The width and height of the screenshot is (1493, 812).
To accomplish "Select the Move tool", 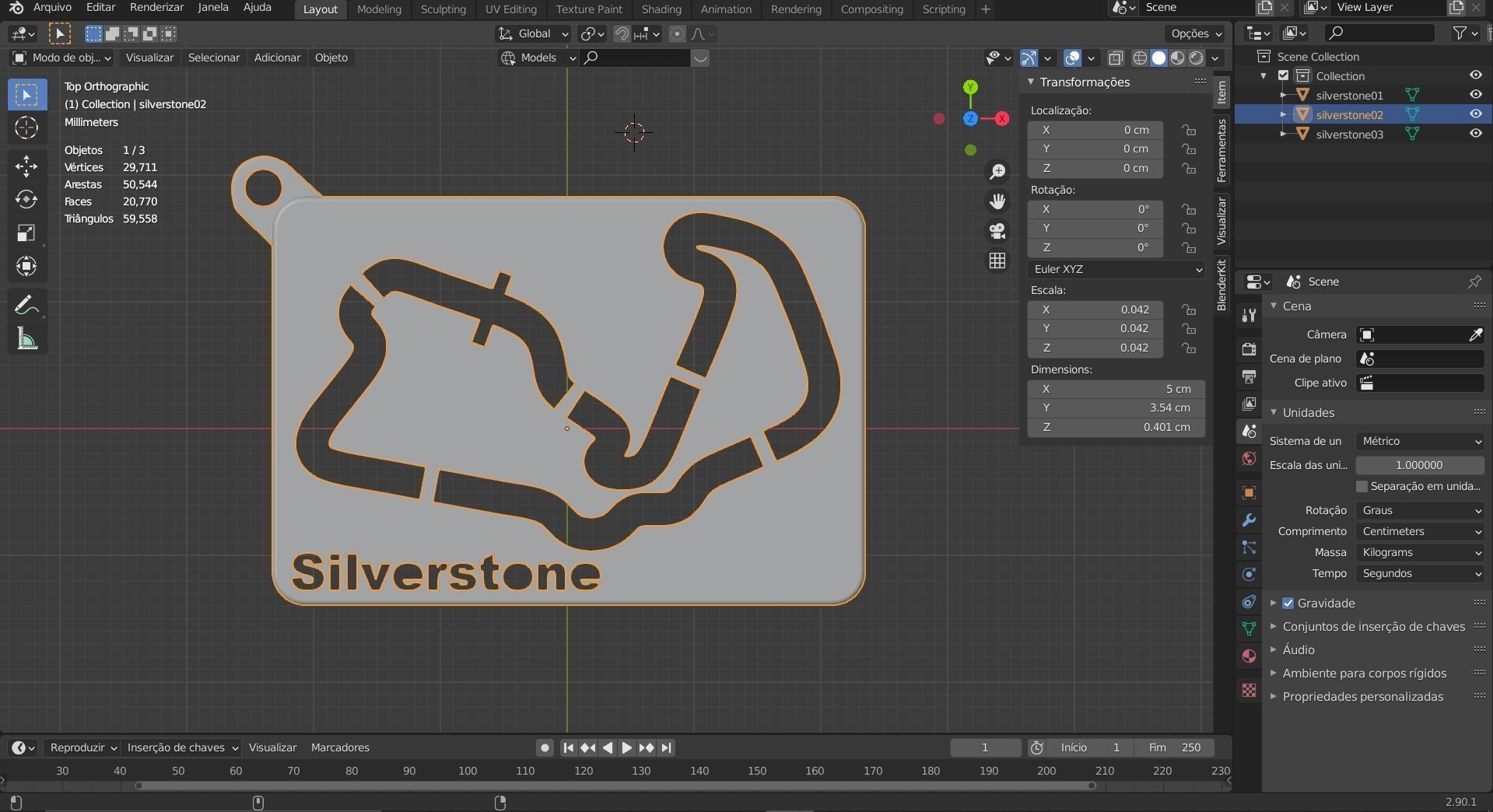I will tap(26, 166).
